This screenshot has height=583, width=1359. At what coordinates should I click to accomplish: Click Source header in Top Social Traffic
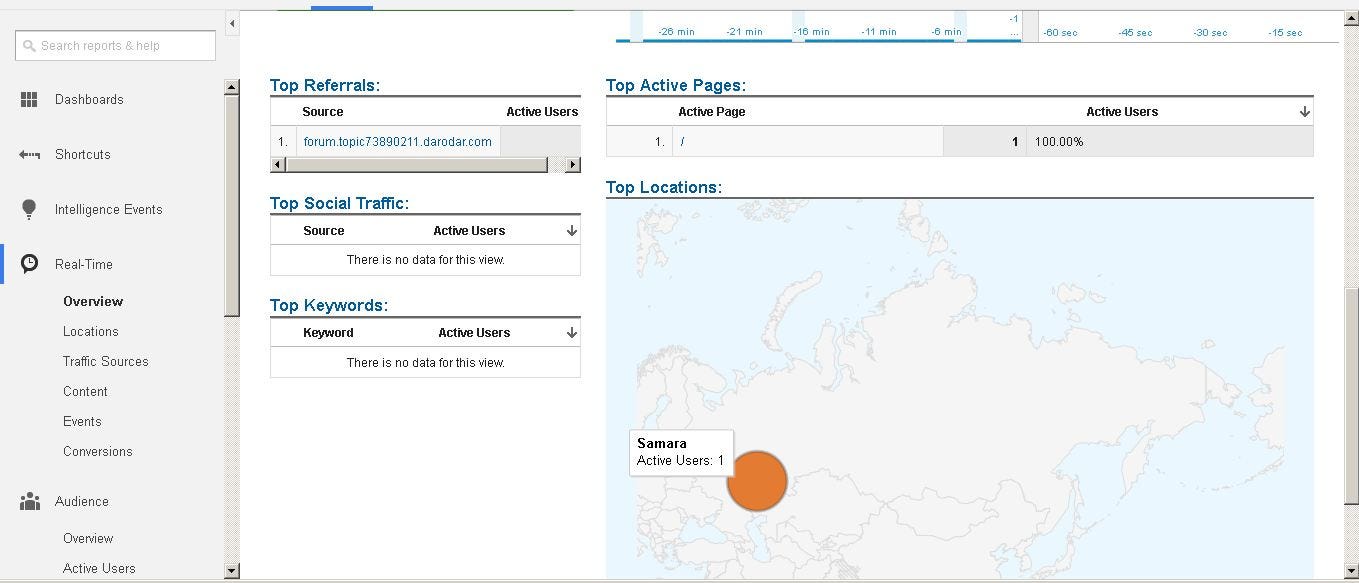point(324,230)
